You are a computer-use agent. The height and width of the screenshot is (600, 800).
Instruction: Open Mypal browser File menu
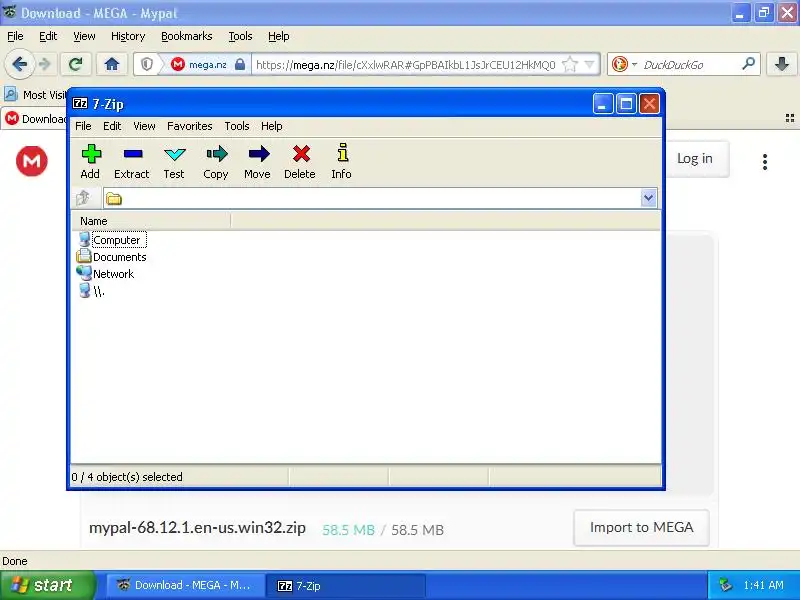[15, 36]
